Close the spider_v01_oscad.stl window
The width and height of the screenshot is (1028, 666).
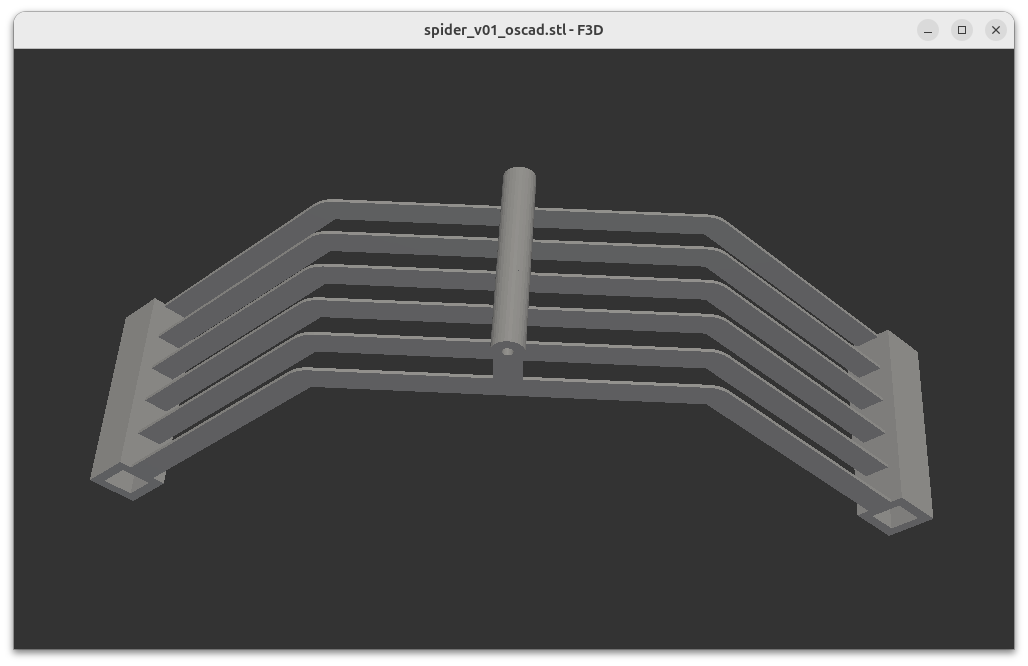coord(995,30)
